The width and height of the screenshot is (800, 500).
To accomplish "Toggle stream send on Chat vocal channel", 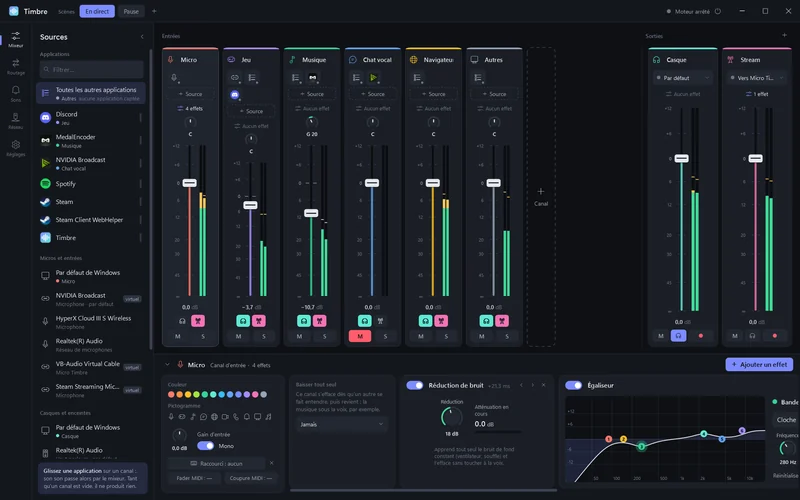I will (x=380, y=321).
